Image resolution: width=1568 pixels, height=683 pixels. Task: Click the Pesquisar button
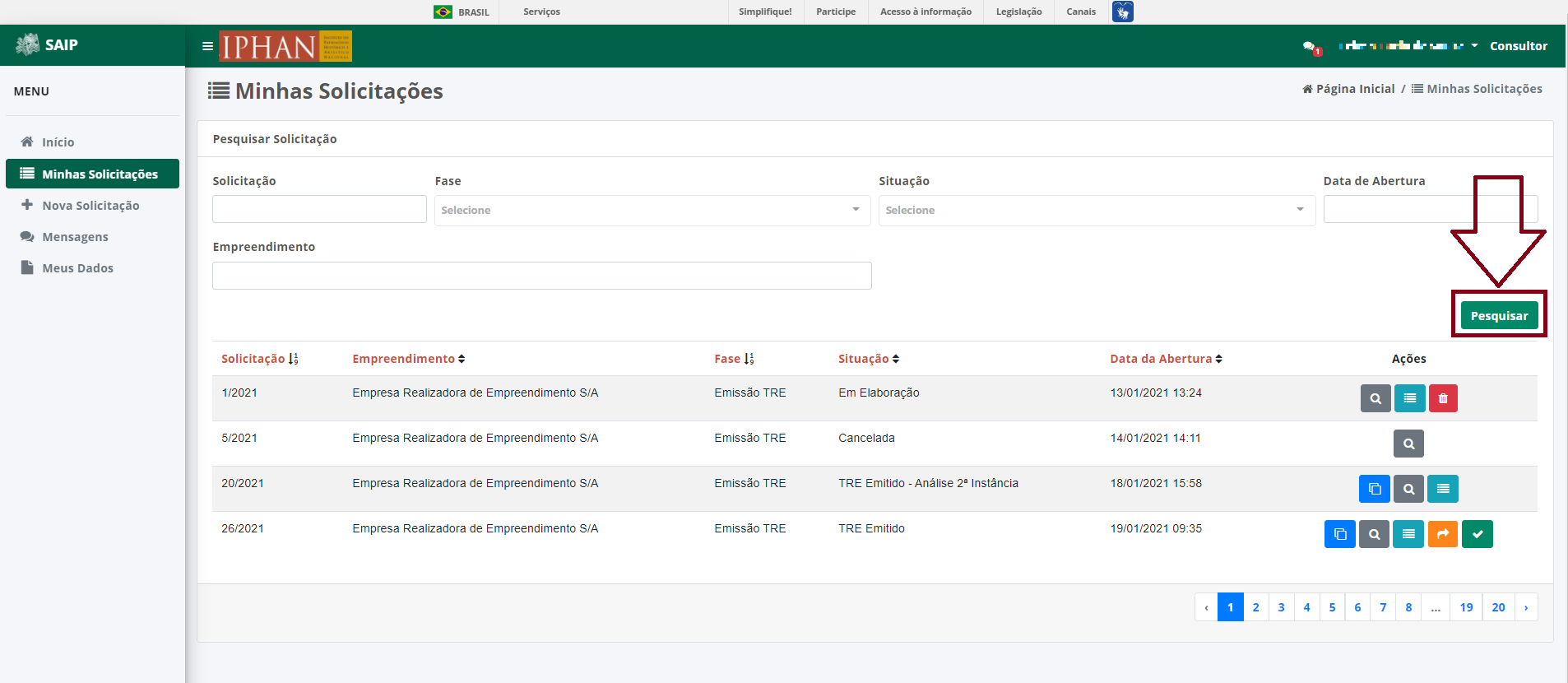point(1499,315)
